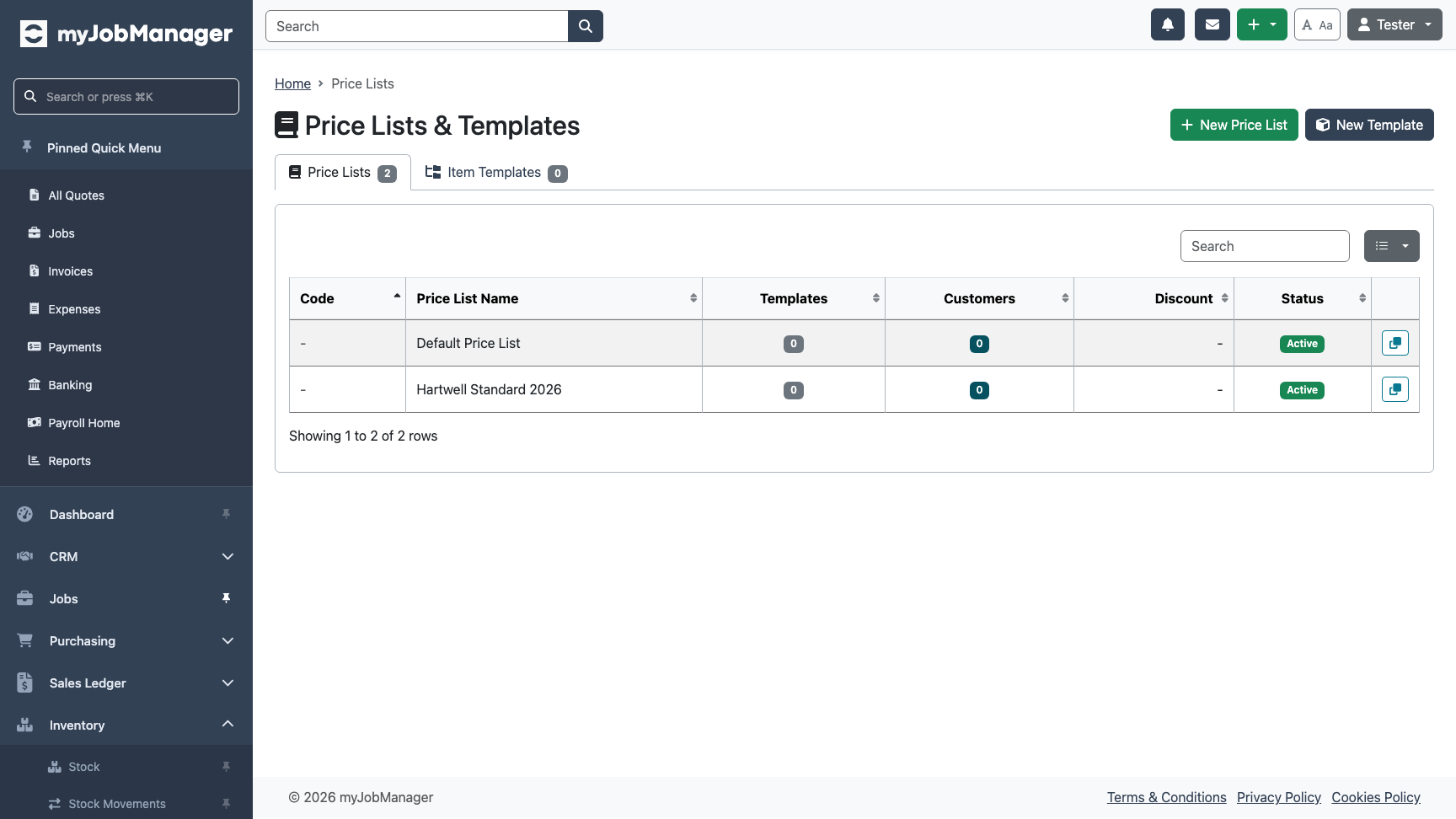Open the Tester user dropdown
This screenshot has width=1456, height=819.
[x=1394, y=24]
